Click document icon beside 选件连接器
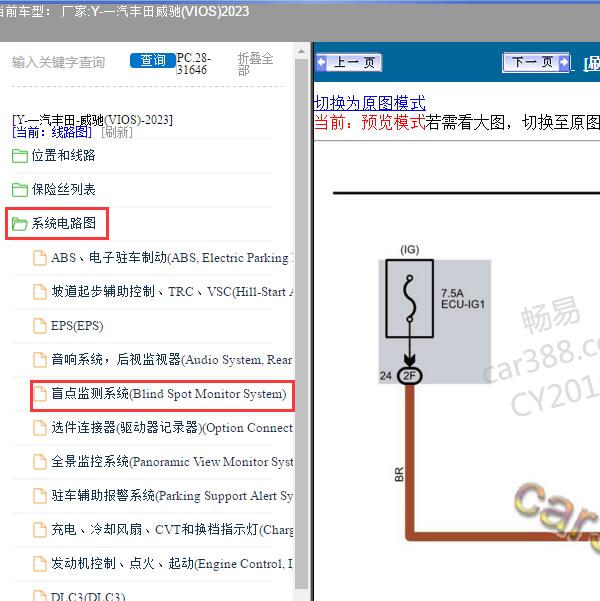This screenshot has height=601, width=600. (40, 428)
